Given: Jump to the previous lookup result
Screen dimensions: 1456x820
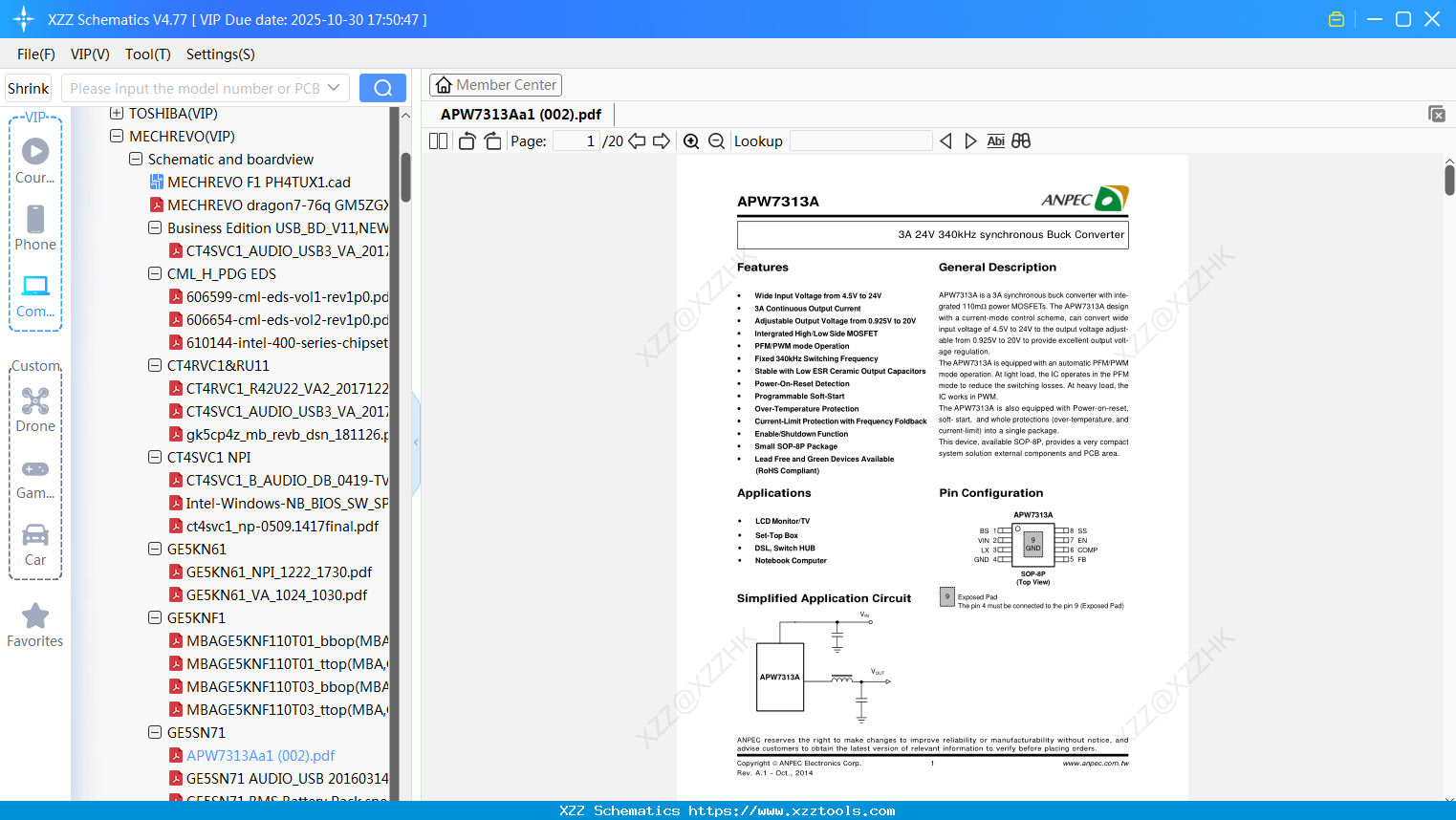Looking at the screenshot, I should pyautogui.click(x=945, y=141).
